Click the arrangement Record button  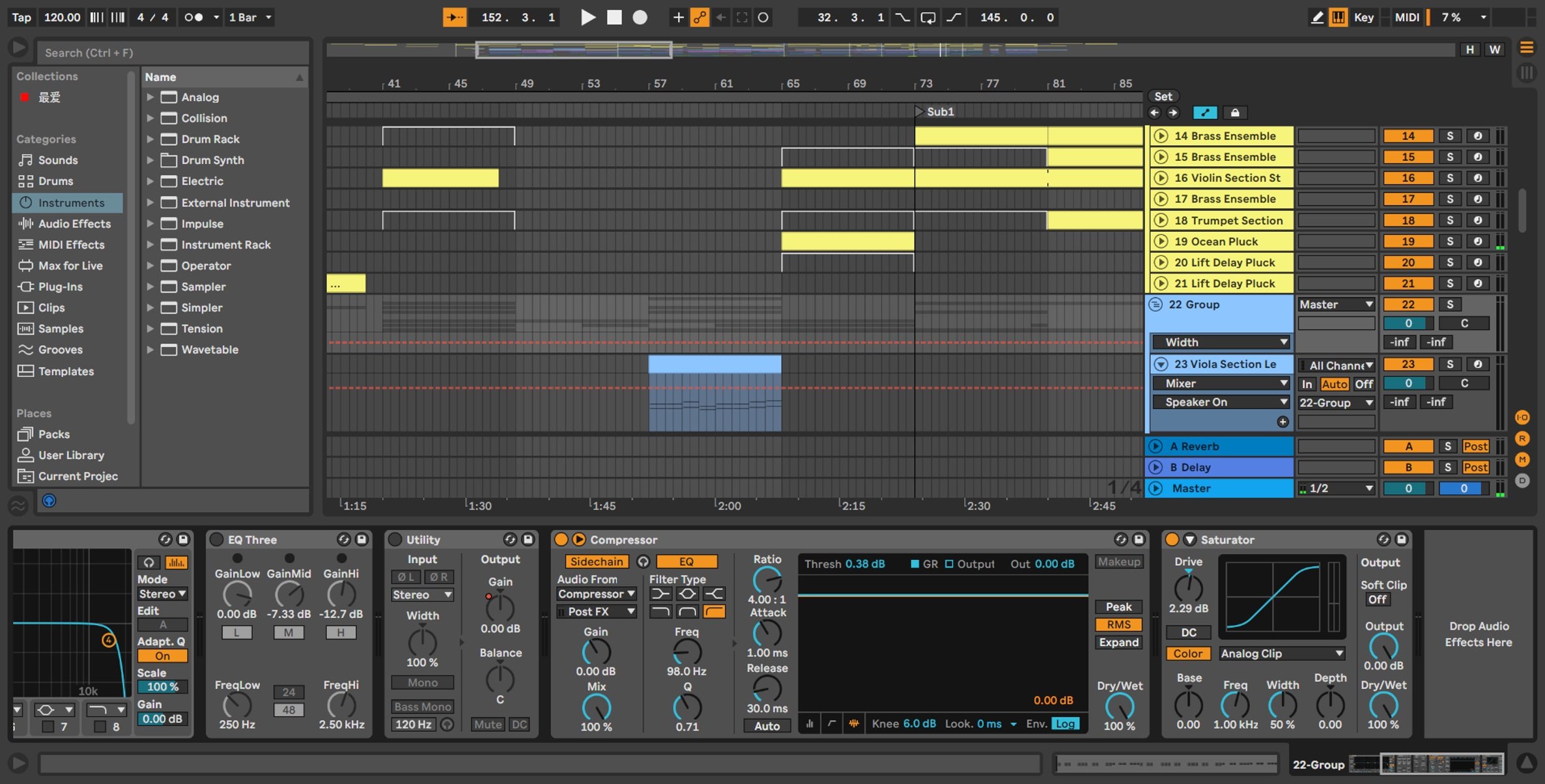640,18
